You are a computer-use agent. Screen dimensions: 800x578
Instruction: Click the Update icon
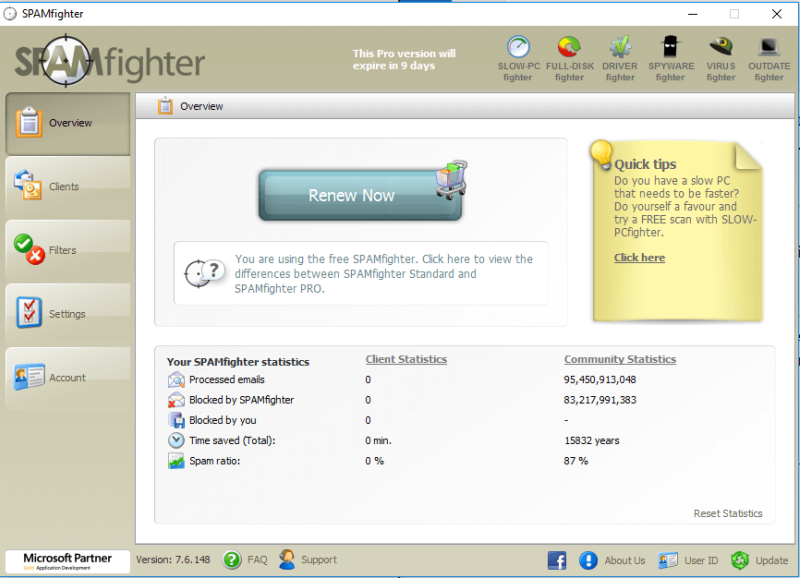tap(740, 560)
